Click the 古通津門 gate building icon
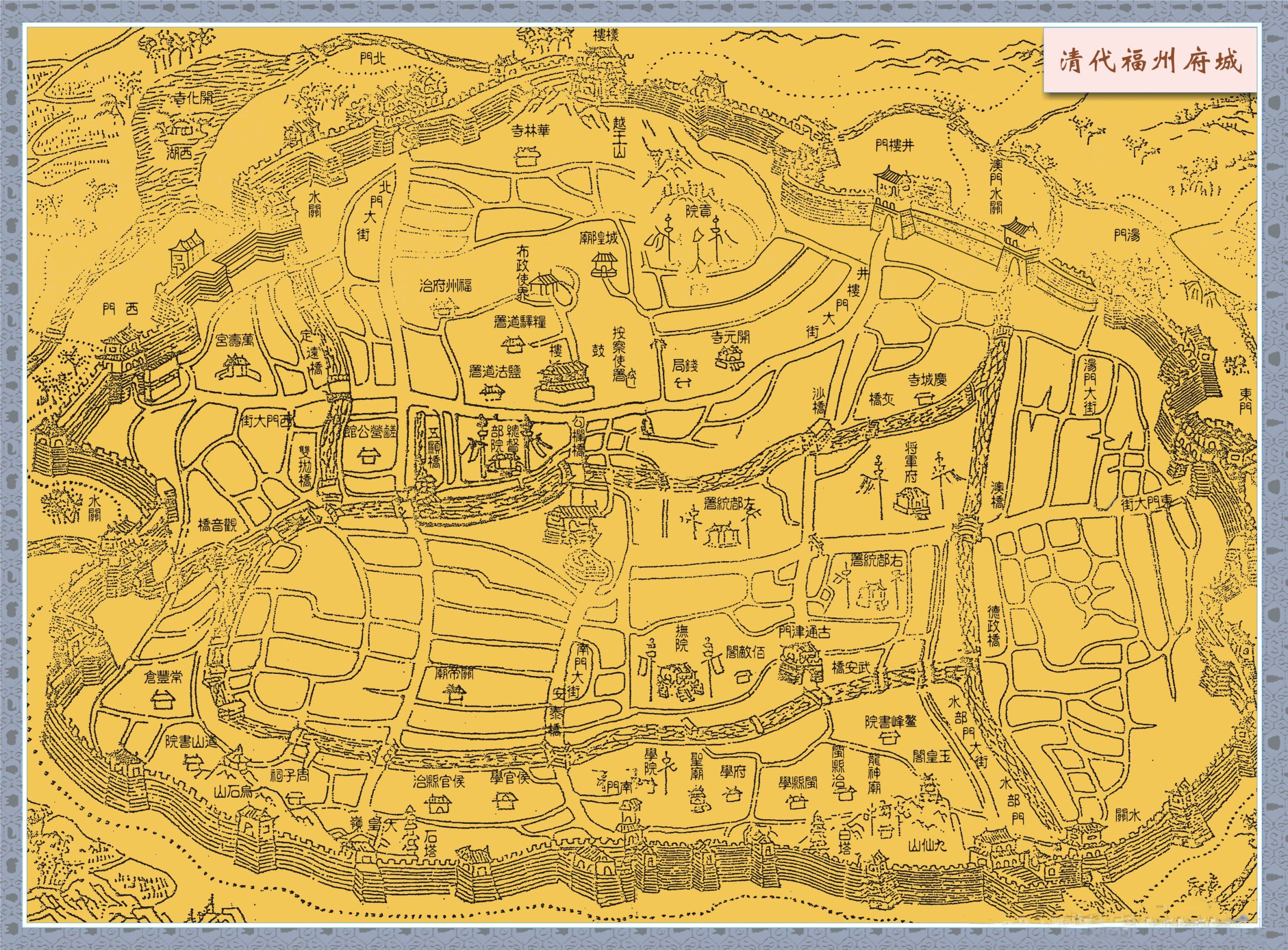1288x950 pixels. click(801, 664)
